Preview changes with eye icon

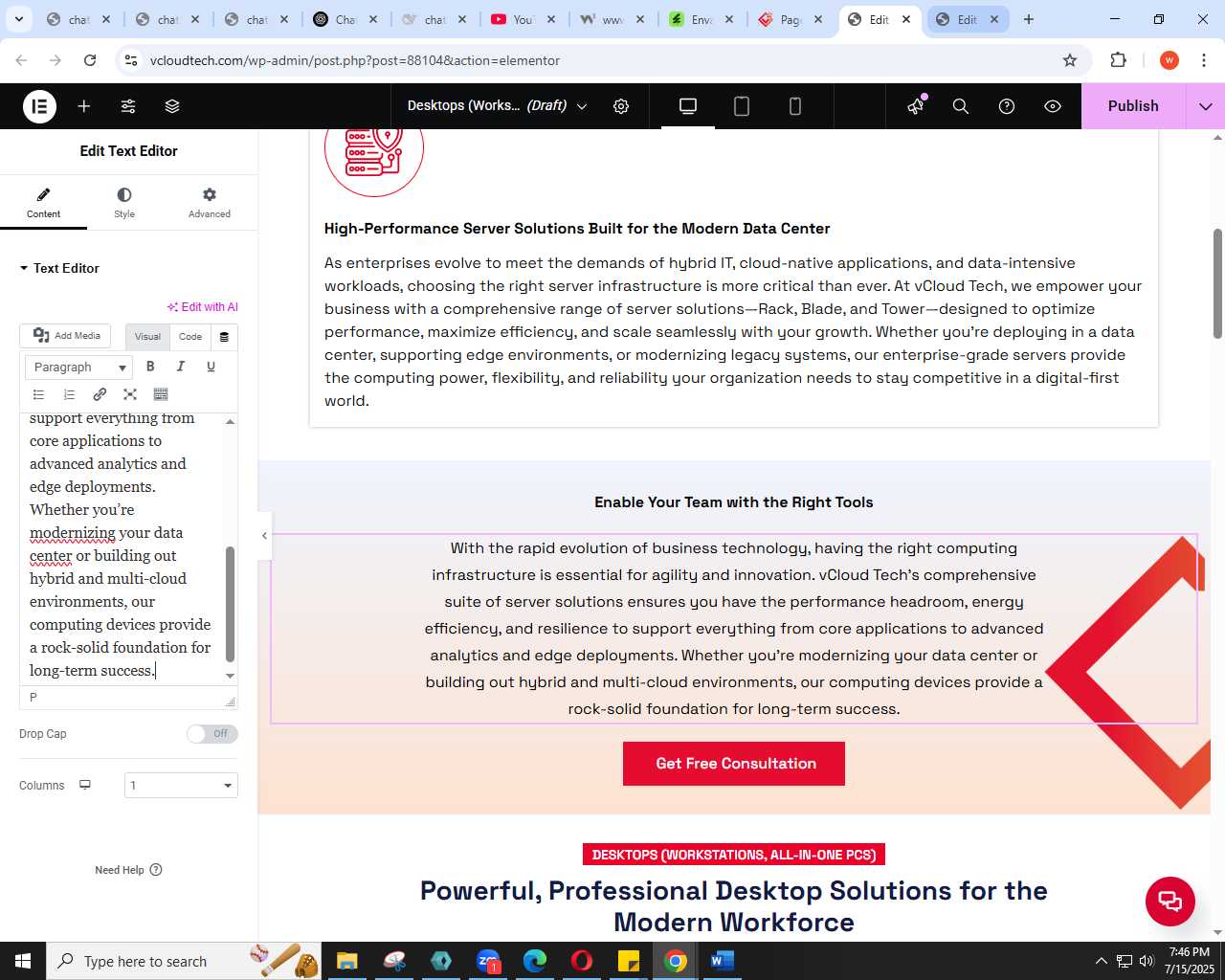click(1053, 106)
